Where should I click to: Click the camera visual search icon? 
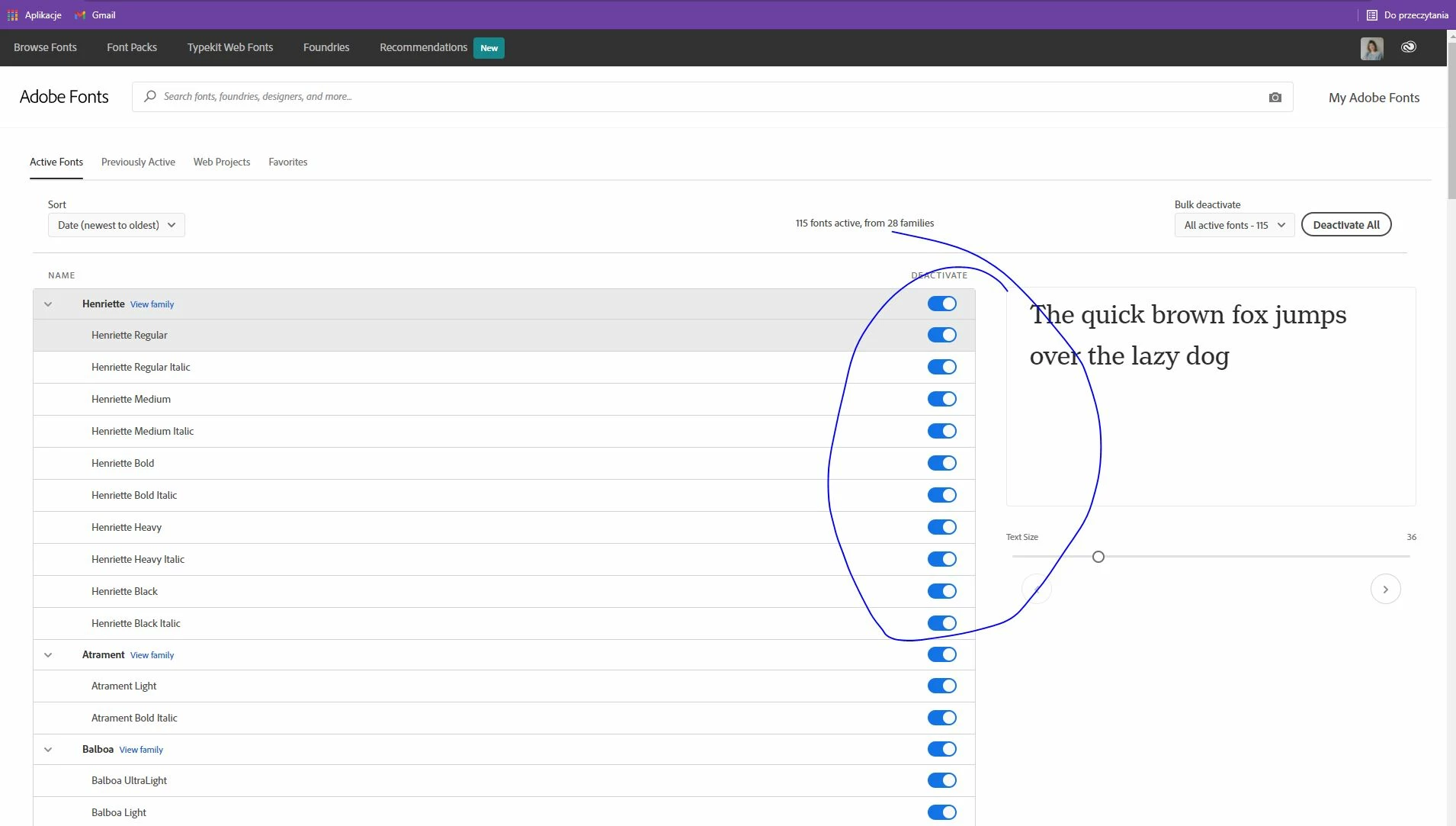point(1275,98)
